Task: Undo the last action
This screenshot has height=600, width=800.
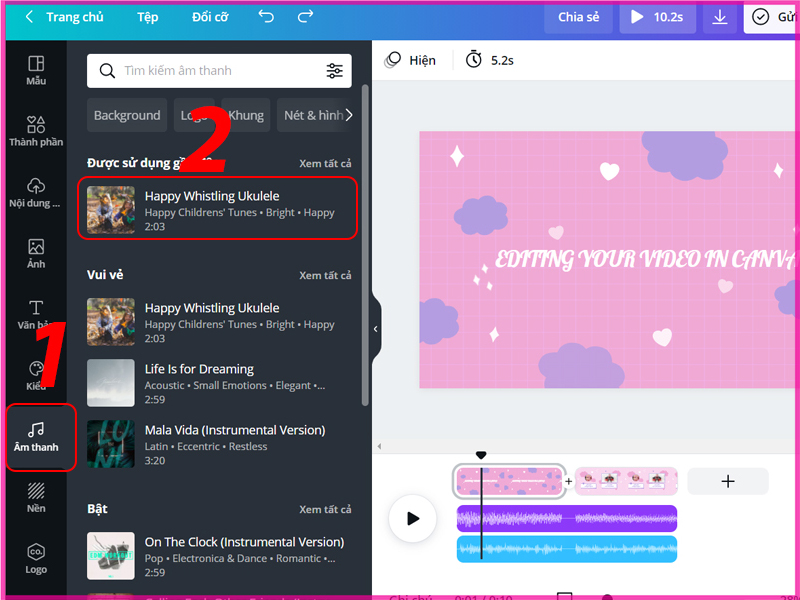Action: point(266,17)
